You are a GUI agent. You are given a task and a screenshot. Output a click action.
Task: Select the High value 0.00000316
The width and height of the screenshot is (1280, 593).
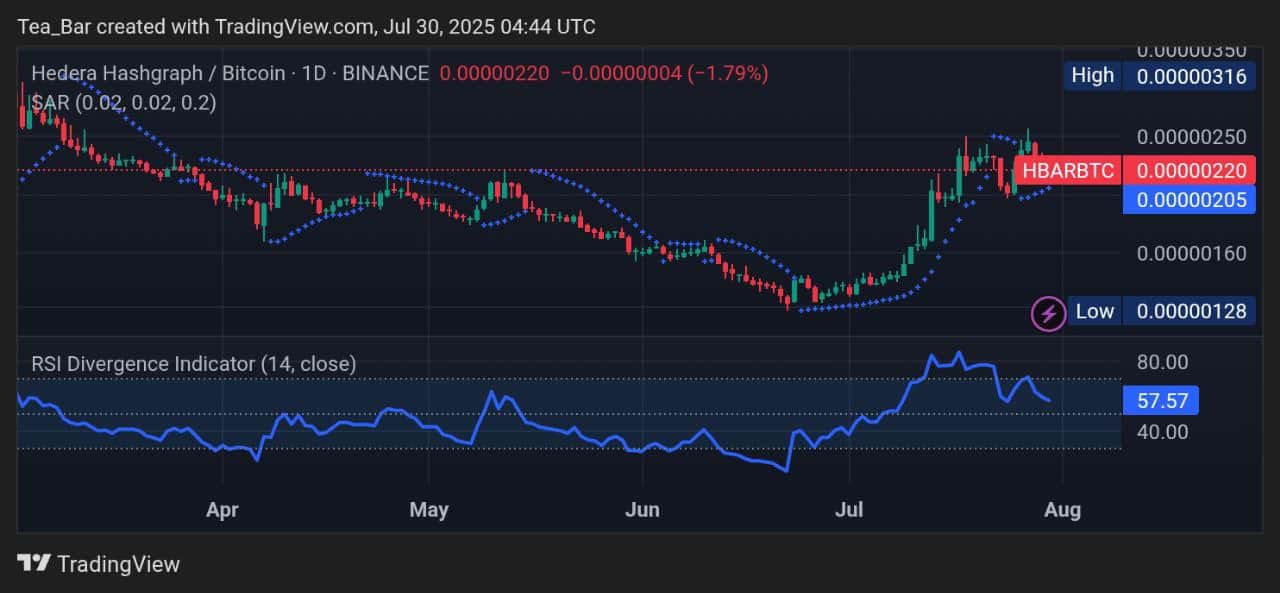click(1189, 75)
